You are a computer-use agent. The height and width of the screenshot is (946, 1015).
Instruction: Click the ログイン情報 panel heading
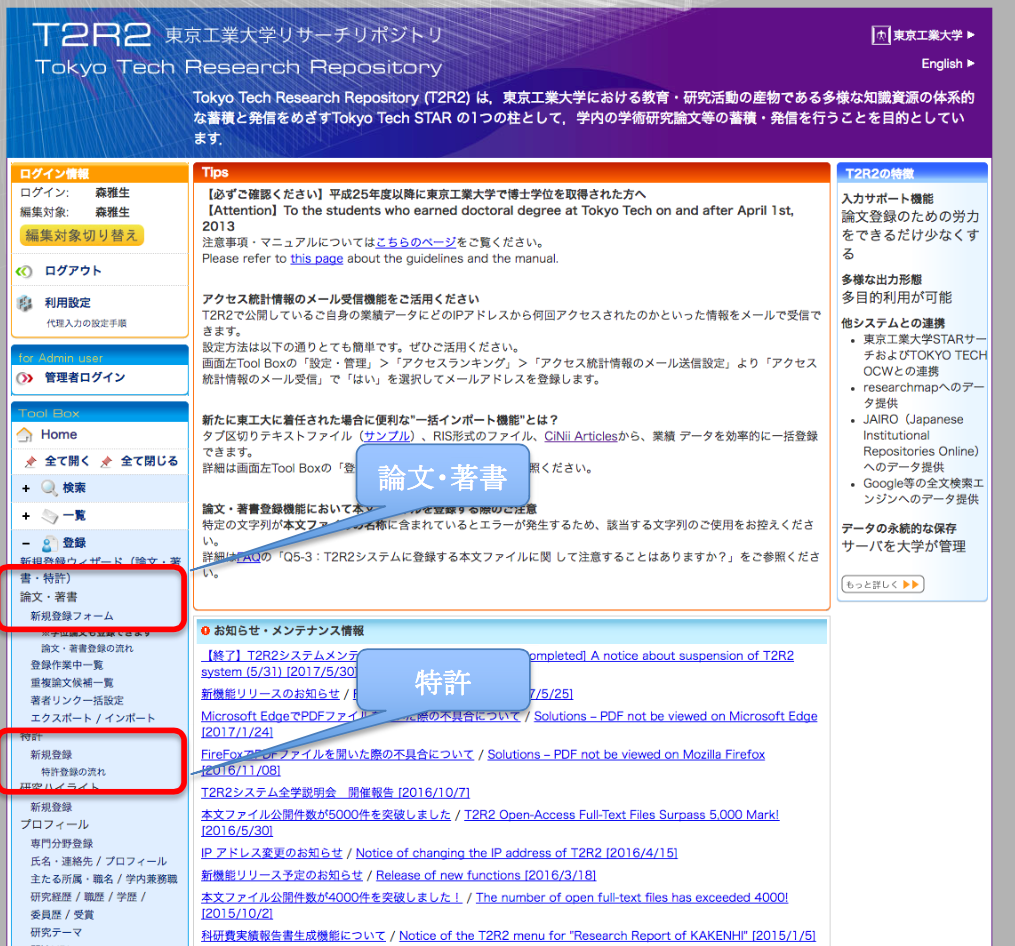(x=54, y=174)
